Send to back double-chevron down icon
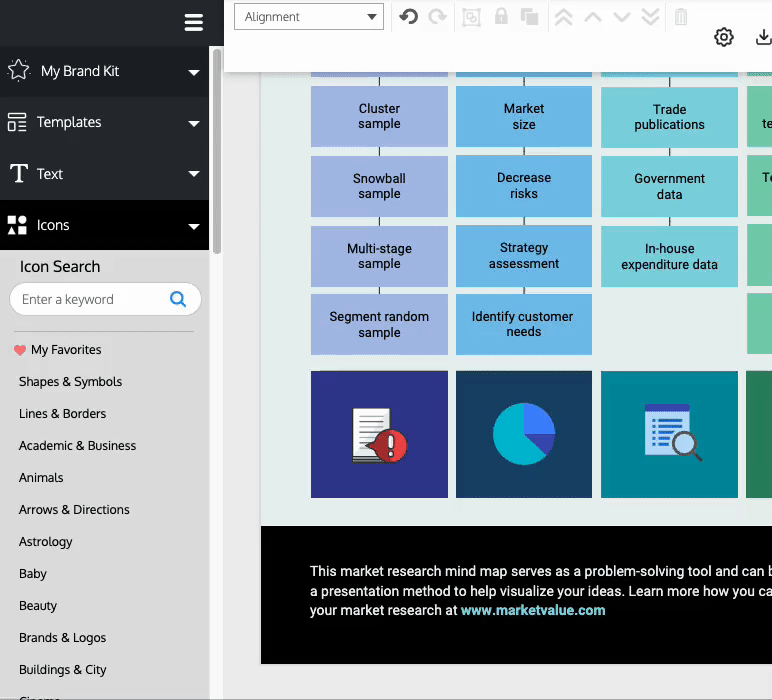The width and height of the screenshot is (772, 700). pyautogui.click(x=650, y=17)
